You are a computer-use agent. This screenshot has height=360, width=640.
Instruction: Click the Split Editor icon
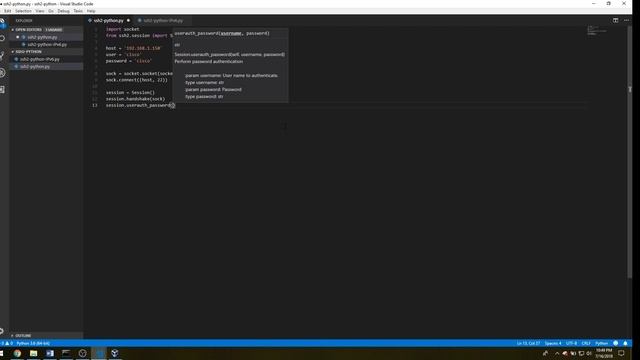coord(615,20)
